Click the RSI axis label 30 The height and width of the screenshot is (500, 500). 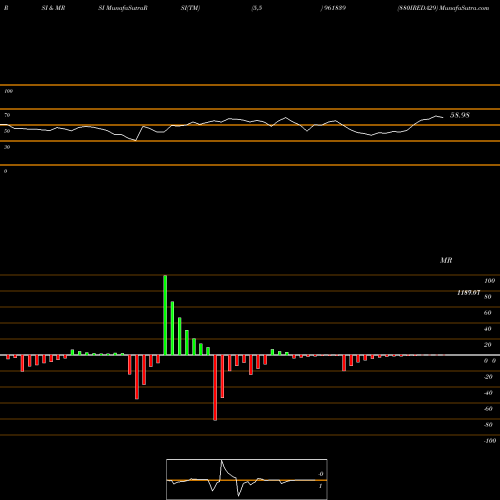(x=7, y=147)
